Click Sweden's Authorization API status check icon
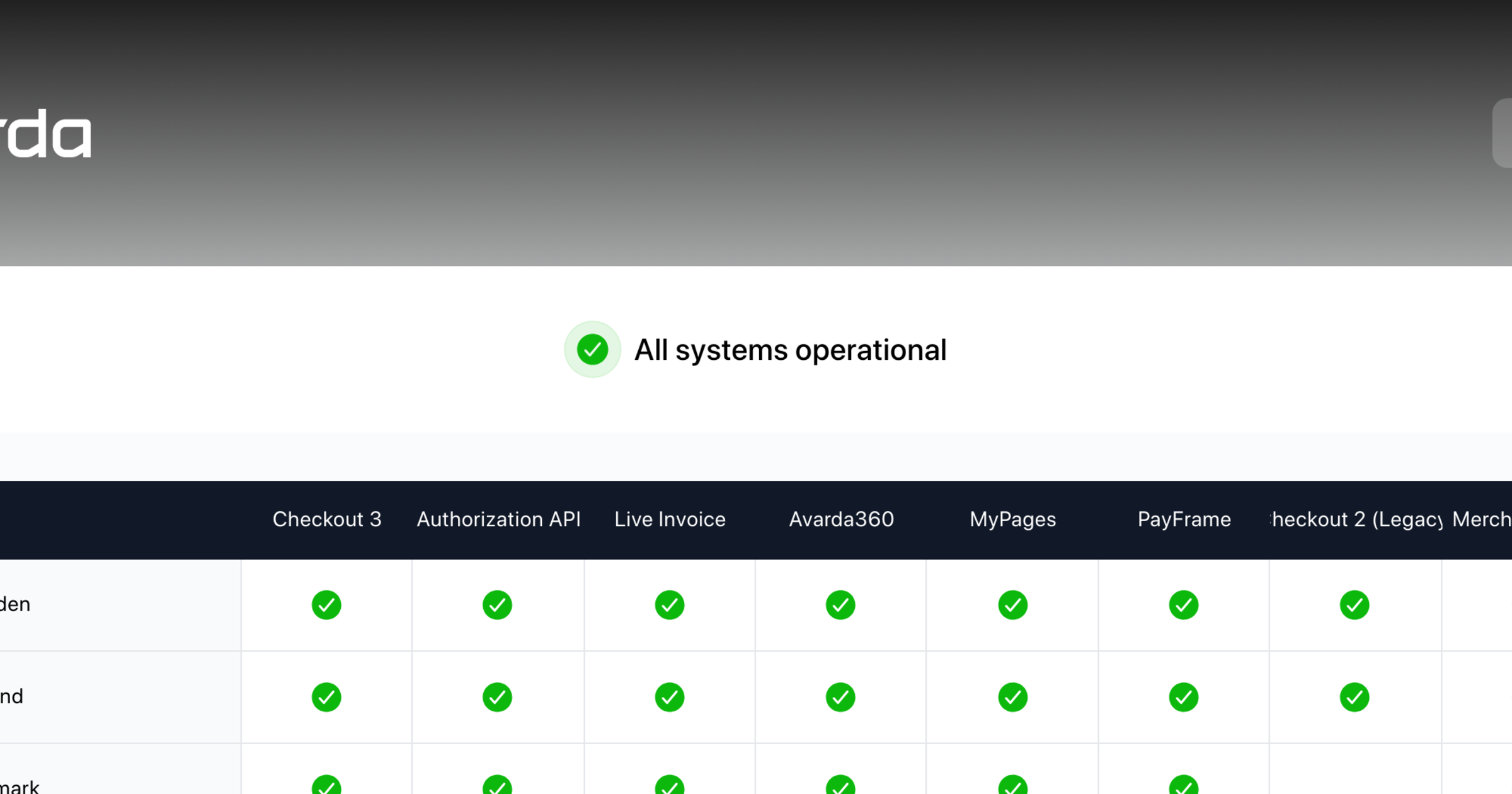This screenshot has height=794, width=1512. [497, 605]
